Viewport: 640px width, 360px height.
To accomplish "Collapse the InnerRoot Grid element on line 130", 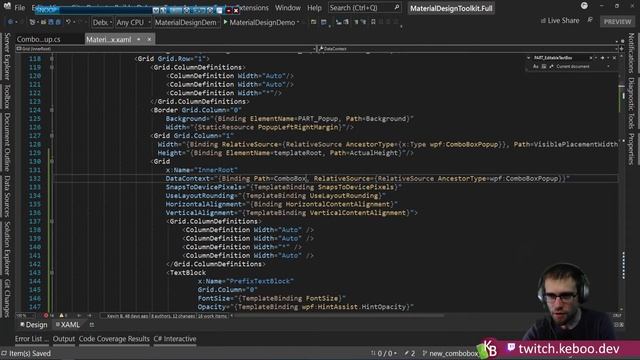I will 52,162.
